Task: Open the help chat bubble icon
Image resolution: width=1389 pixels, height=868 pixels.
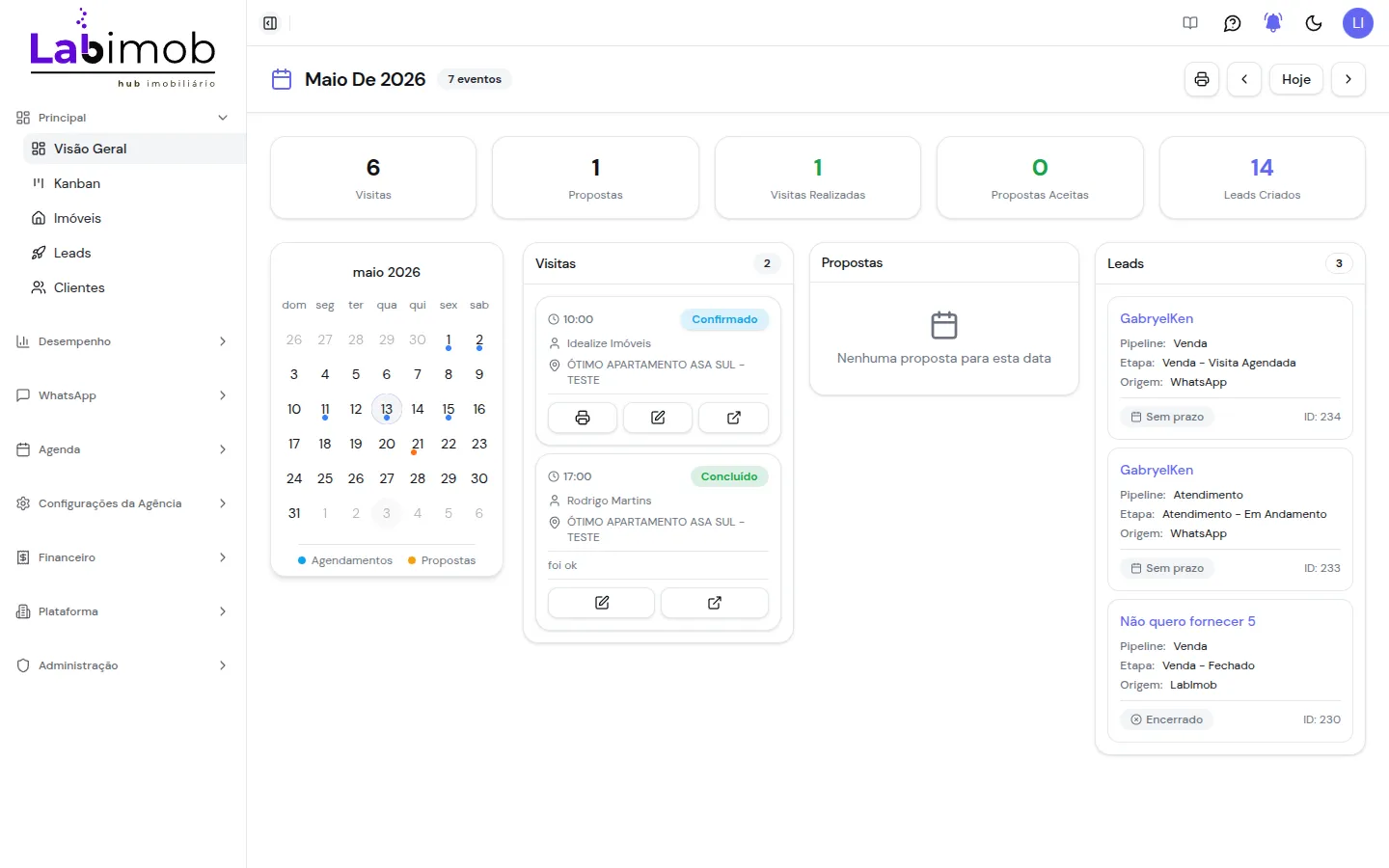Action: [1232, 23]
